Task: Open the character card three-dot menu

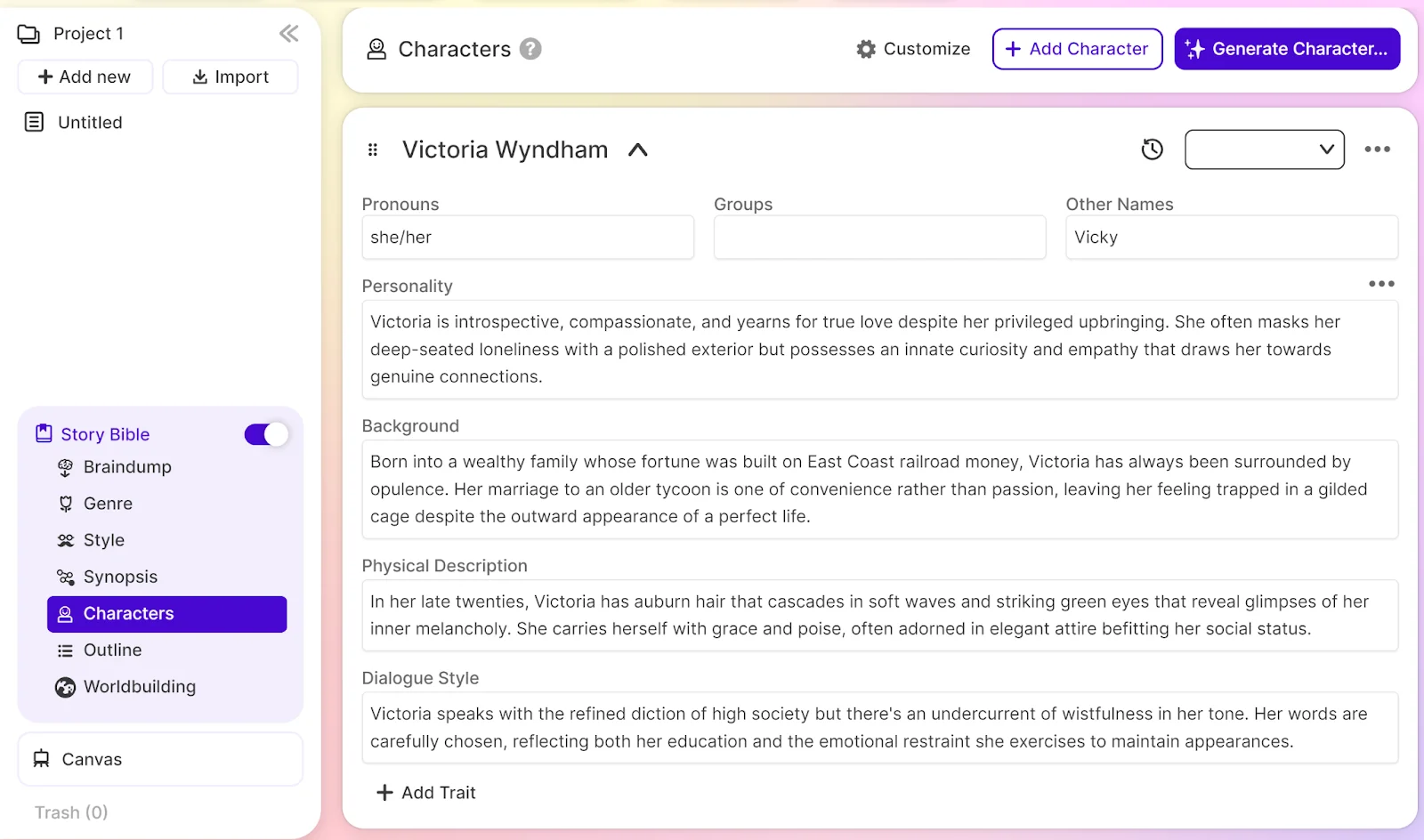Action: [1377, 149]
